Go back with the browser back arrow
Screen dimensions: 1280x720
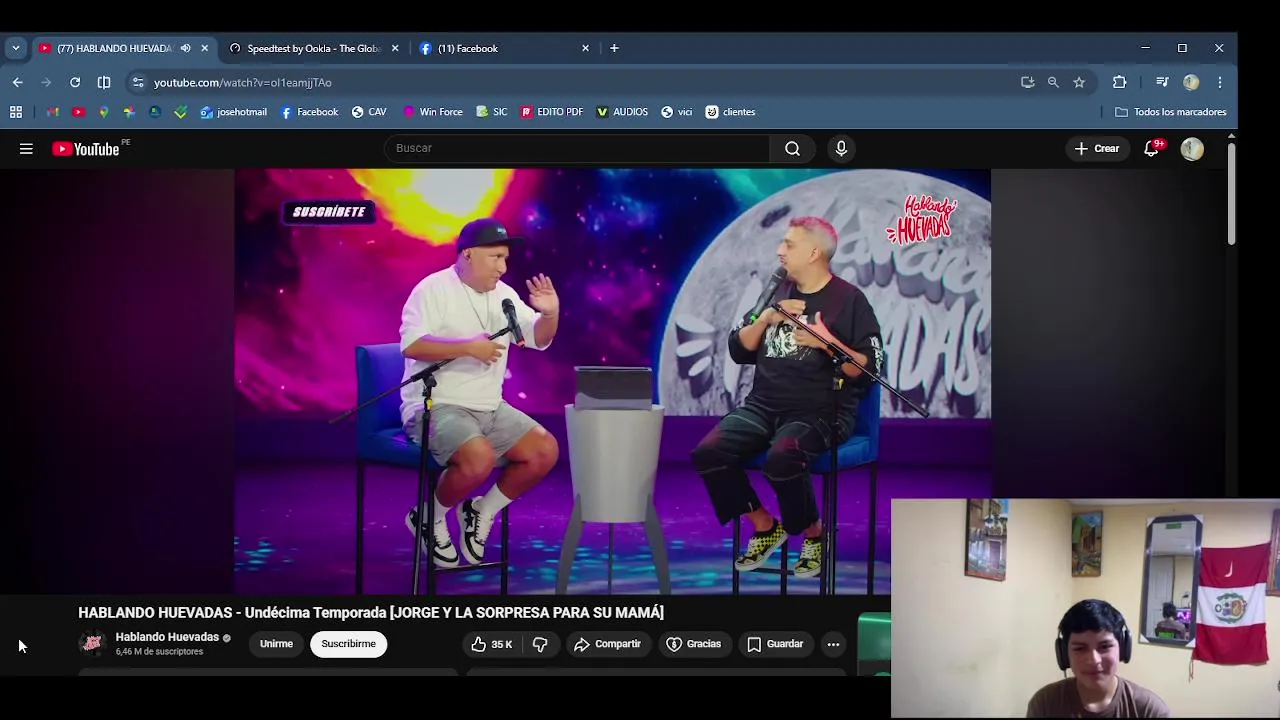17,82
